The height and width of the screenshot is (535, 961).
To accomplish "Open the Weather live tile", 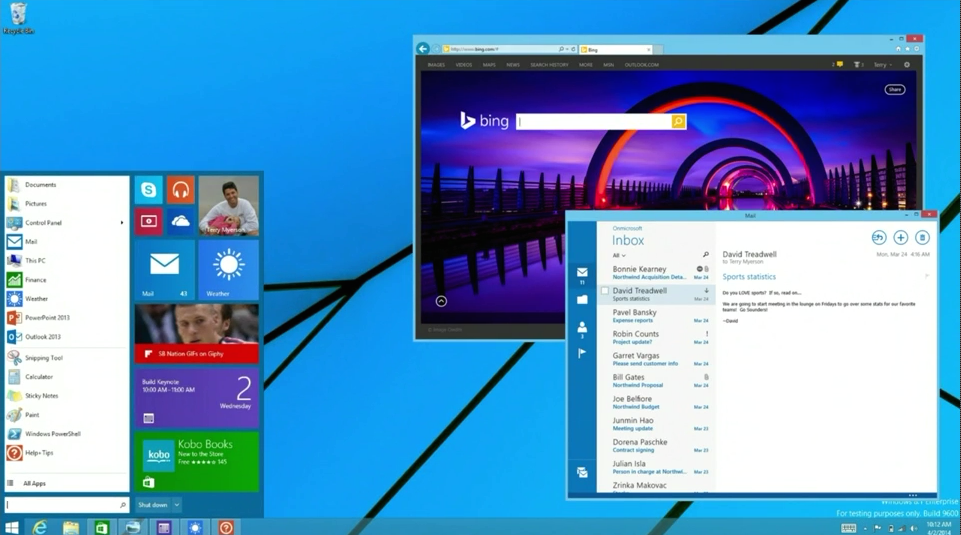I will (229, 270).
